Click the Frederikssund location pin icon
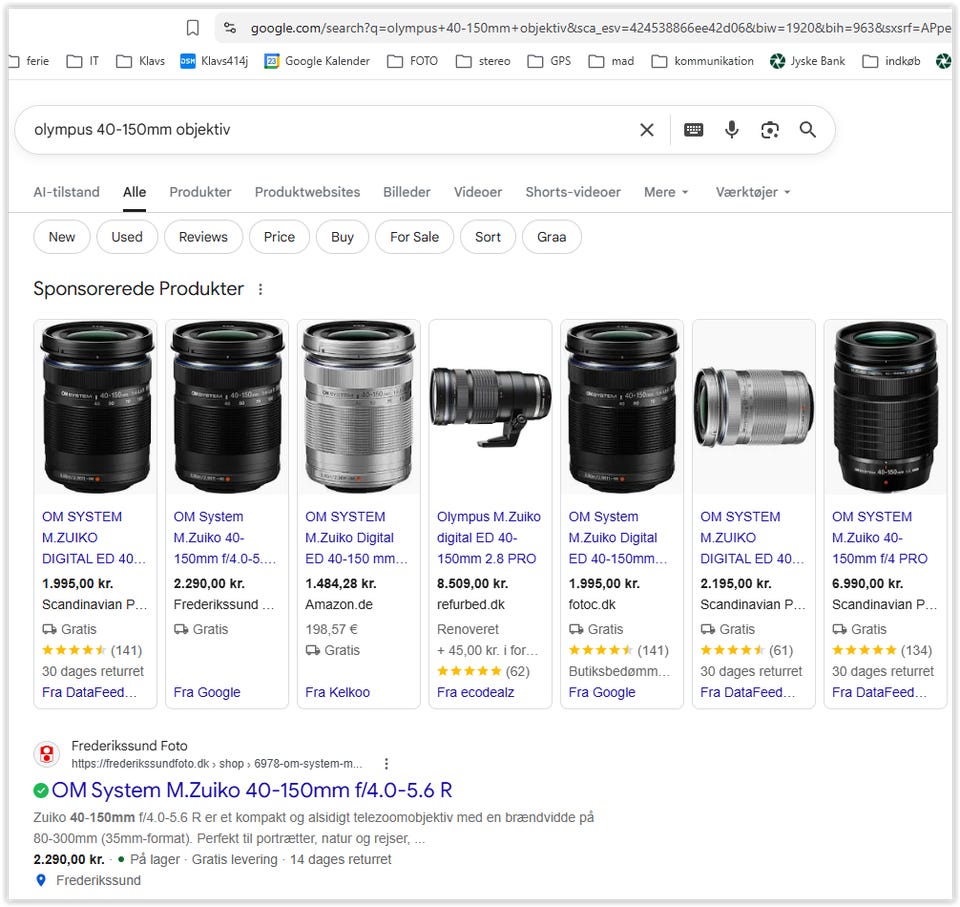The width and height of the screenshot is (960, 907). pyautogui.click(x=41, y=880)
